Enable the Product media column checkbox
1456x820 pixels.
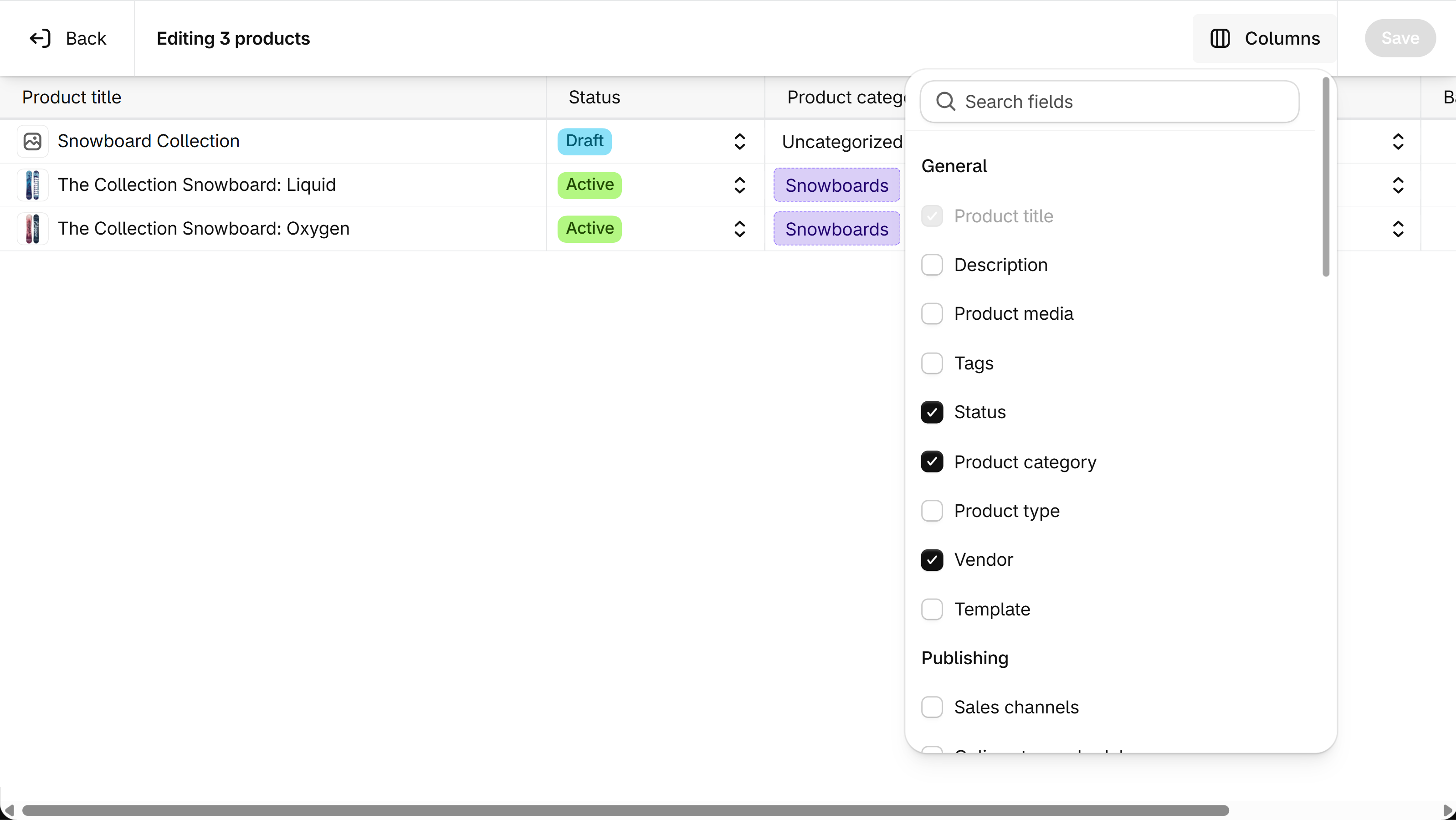coord(932,313)
